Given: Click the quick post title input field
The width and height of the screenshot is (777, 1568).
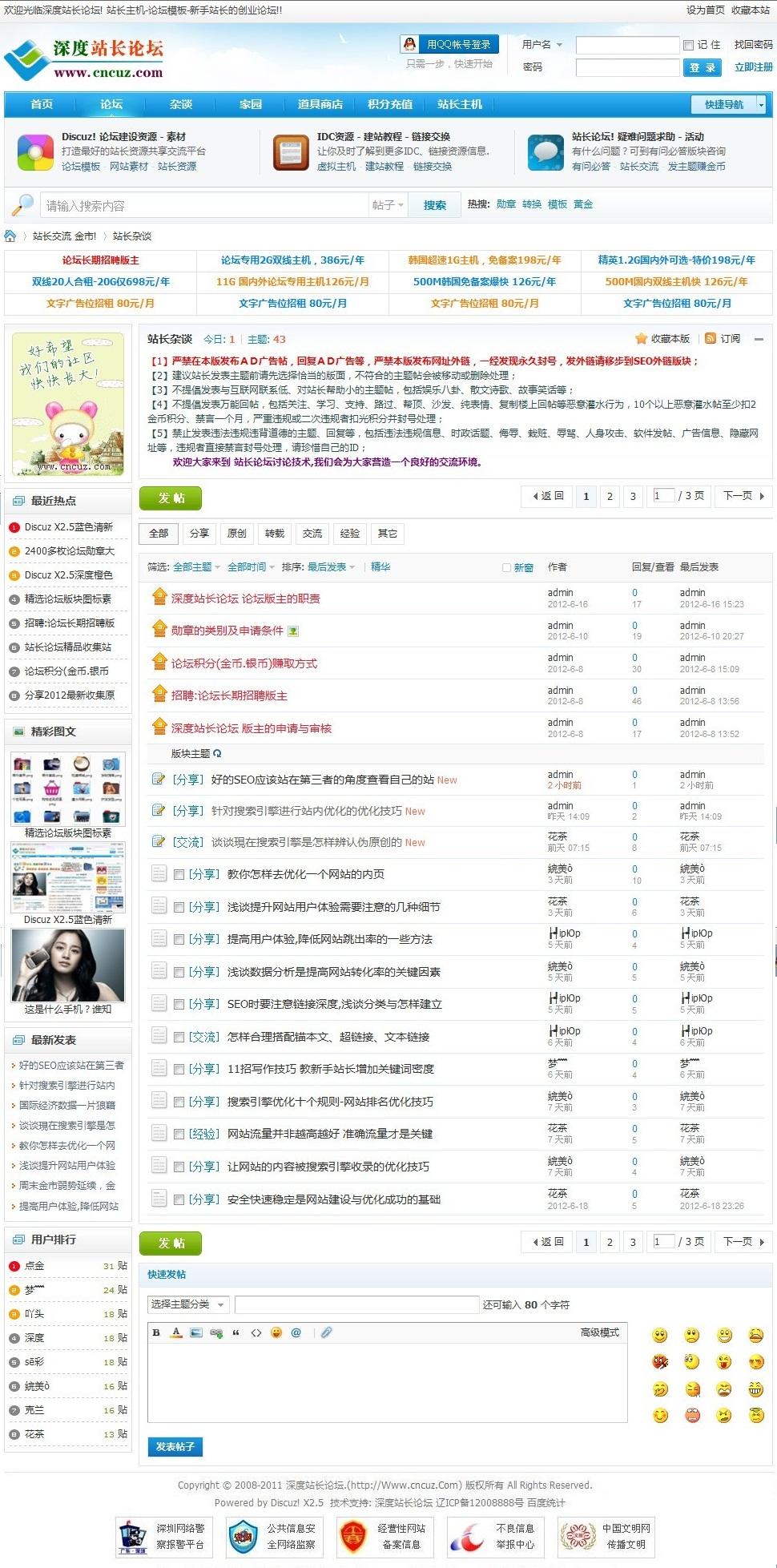Looking at the screenshot, I should click(357, 1304).
